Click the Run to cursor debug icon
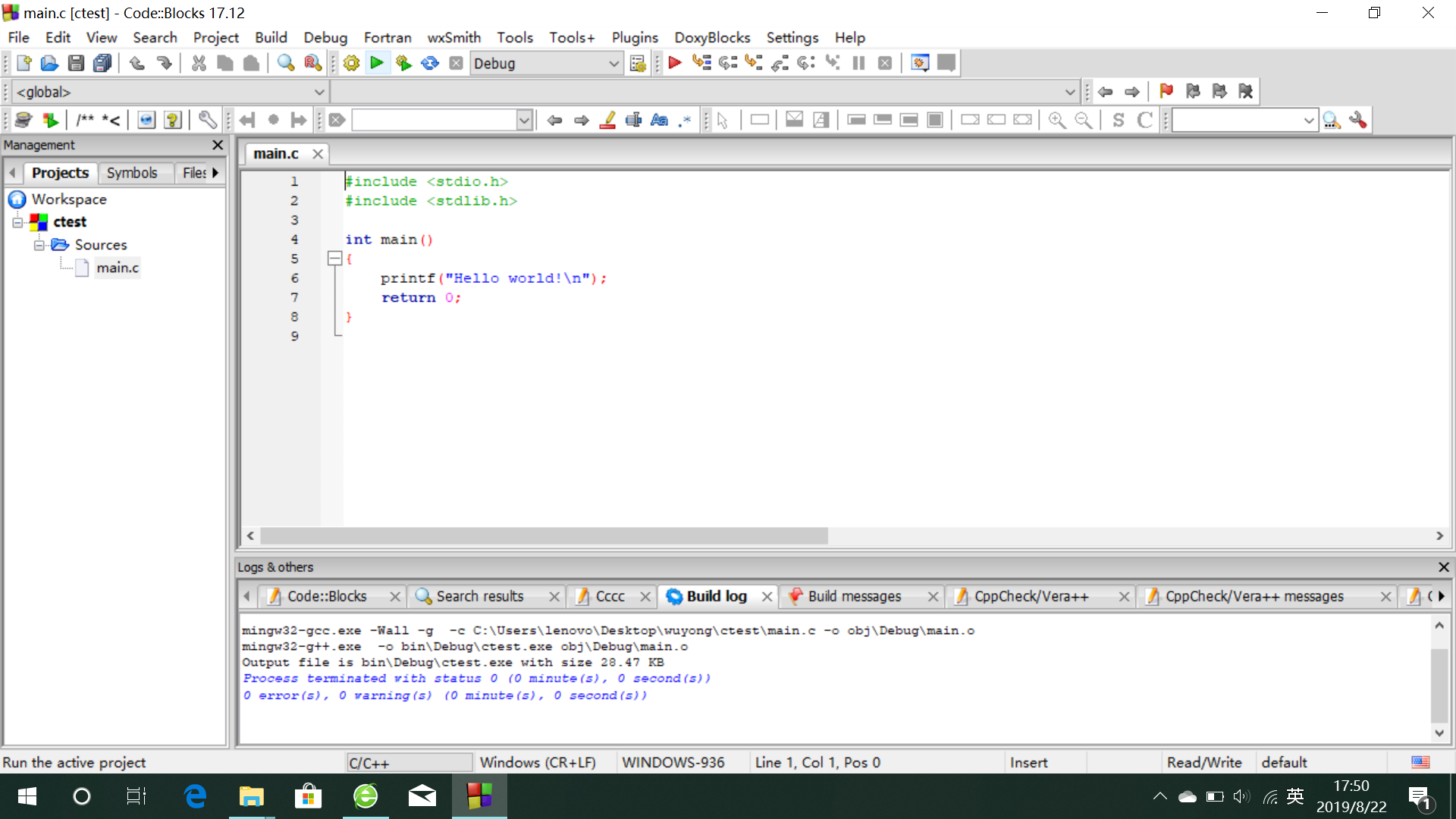The height and width of the screenshot is (819, 1456). click(x=701, y=63)
